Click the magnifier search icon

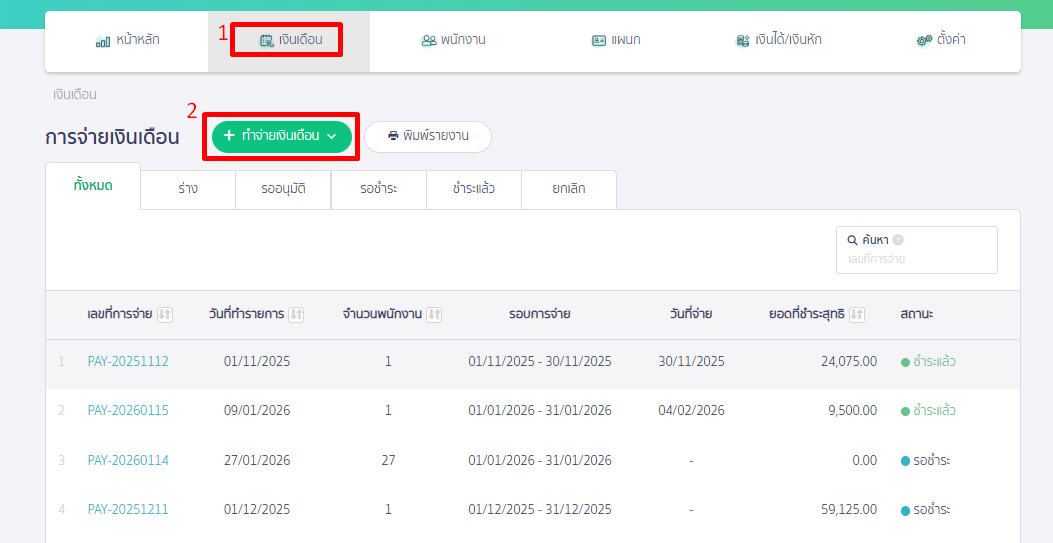tap(852, 240)
